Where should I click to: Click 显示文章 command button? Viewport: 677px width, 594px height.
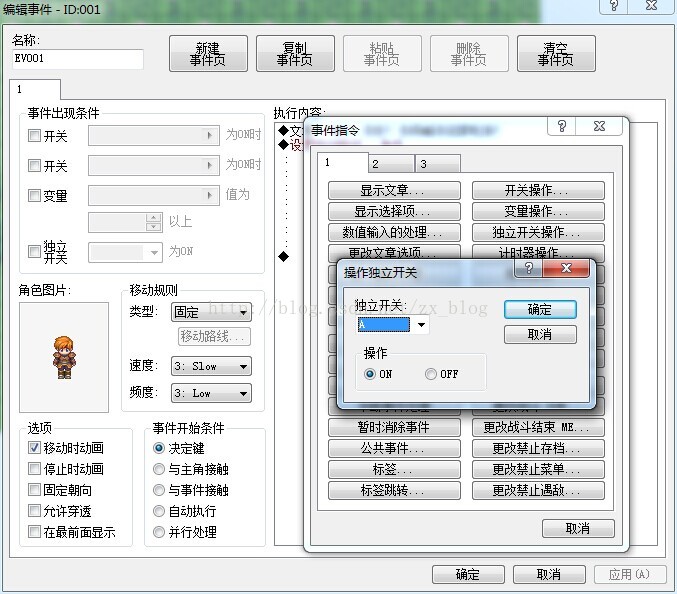tap(394, 190)
